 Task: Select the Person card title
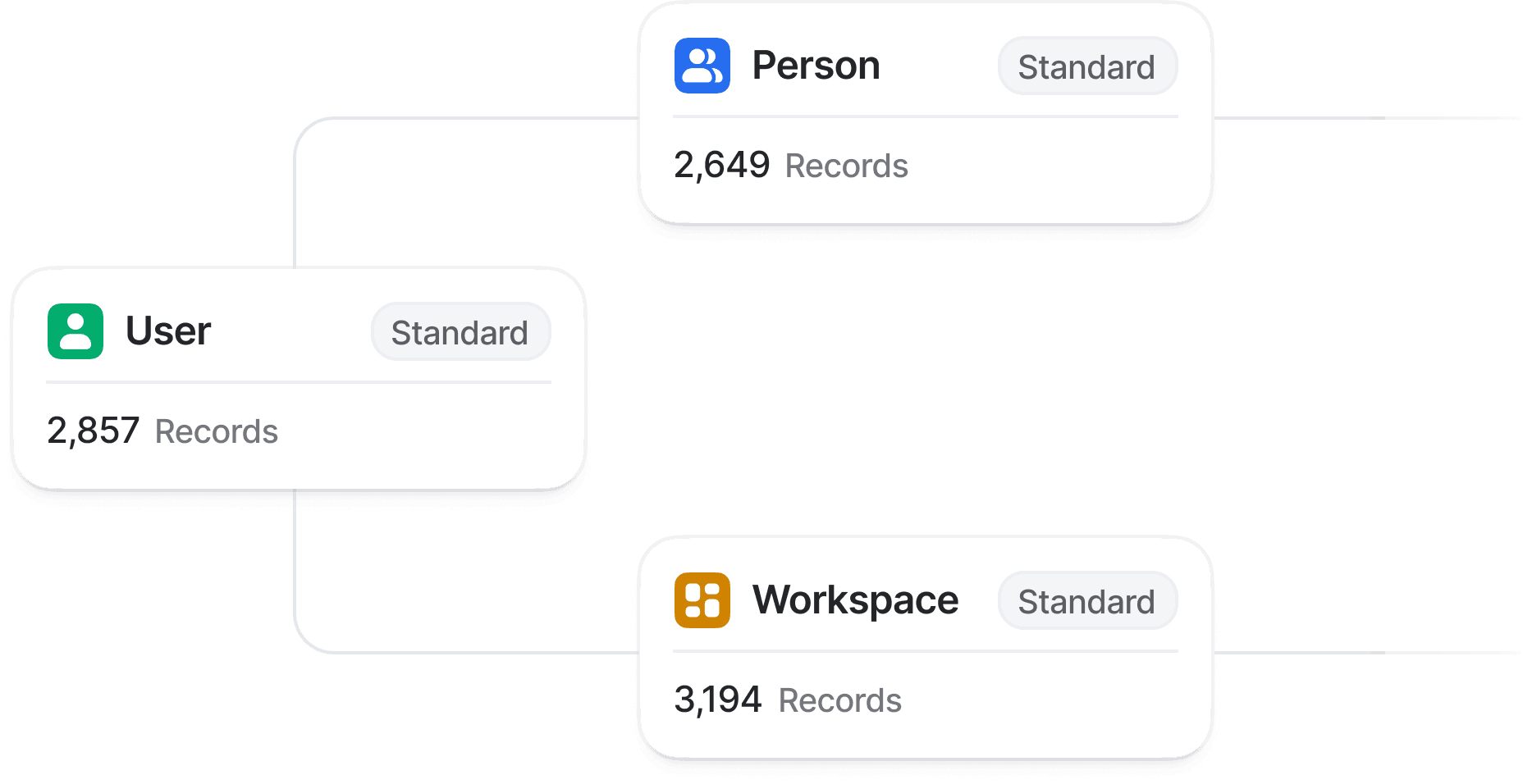[816, 66]
